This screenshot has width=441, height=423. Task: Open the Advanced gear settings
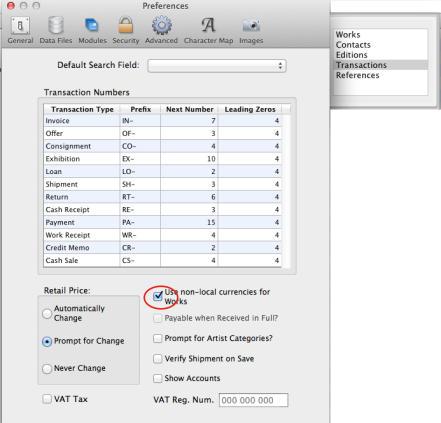[x=161, y=30]
